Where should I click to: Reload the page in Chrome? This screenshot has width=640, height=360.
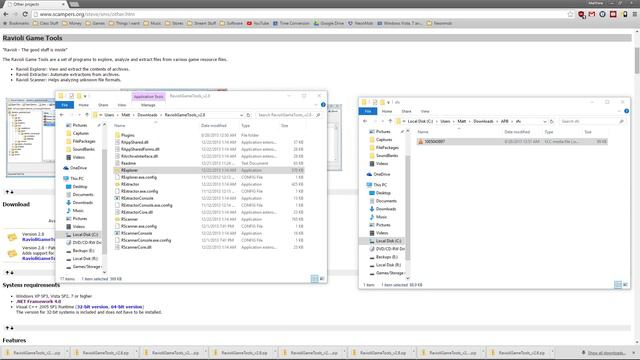pos(25,14)
